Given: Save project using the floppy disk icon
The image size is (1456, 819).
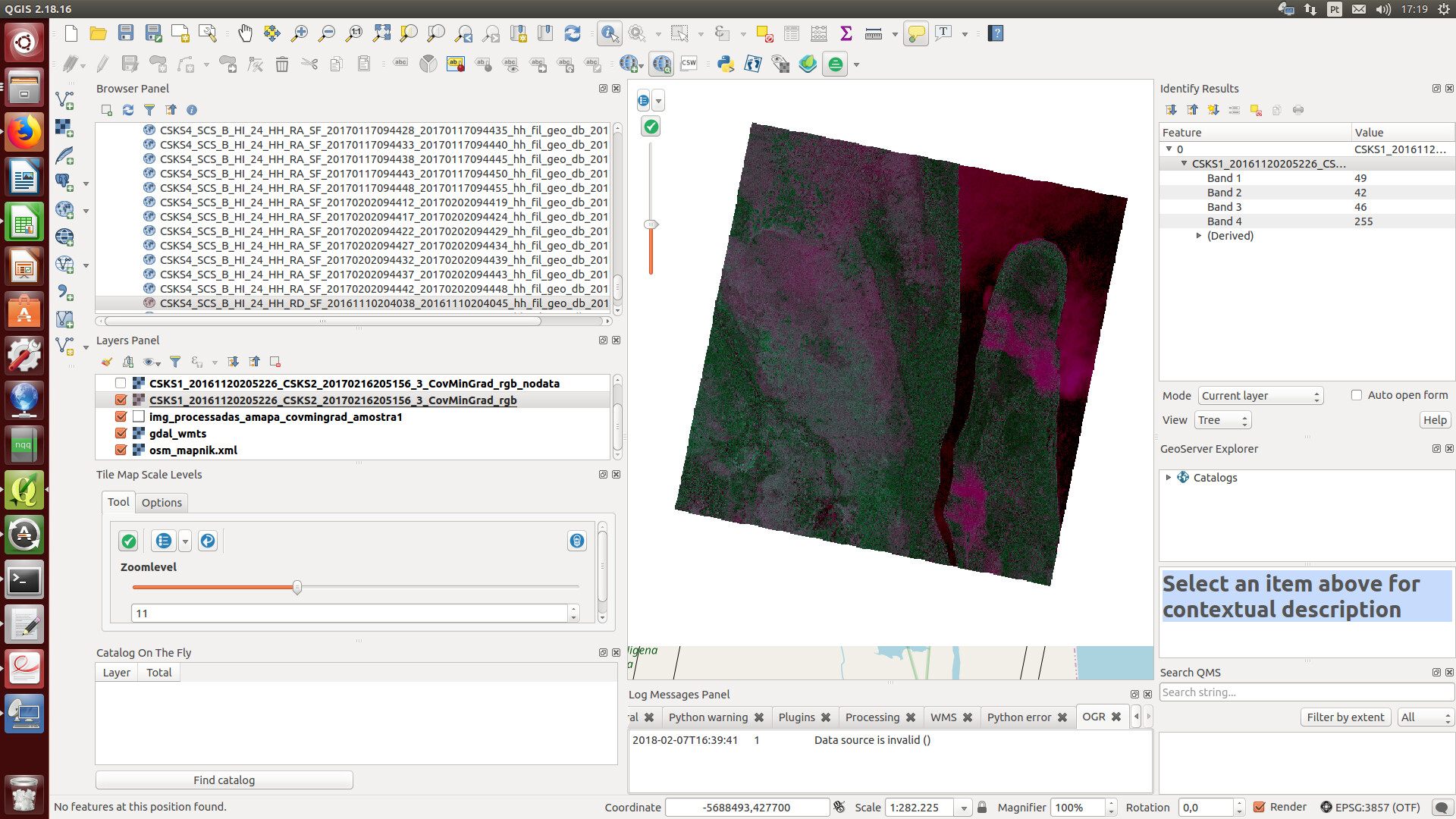Looking at the screenshot, I should pos(126,33).
